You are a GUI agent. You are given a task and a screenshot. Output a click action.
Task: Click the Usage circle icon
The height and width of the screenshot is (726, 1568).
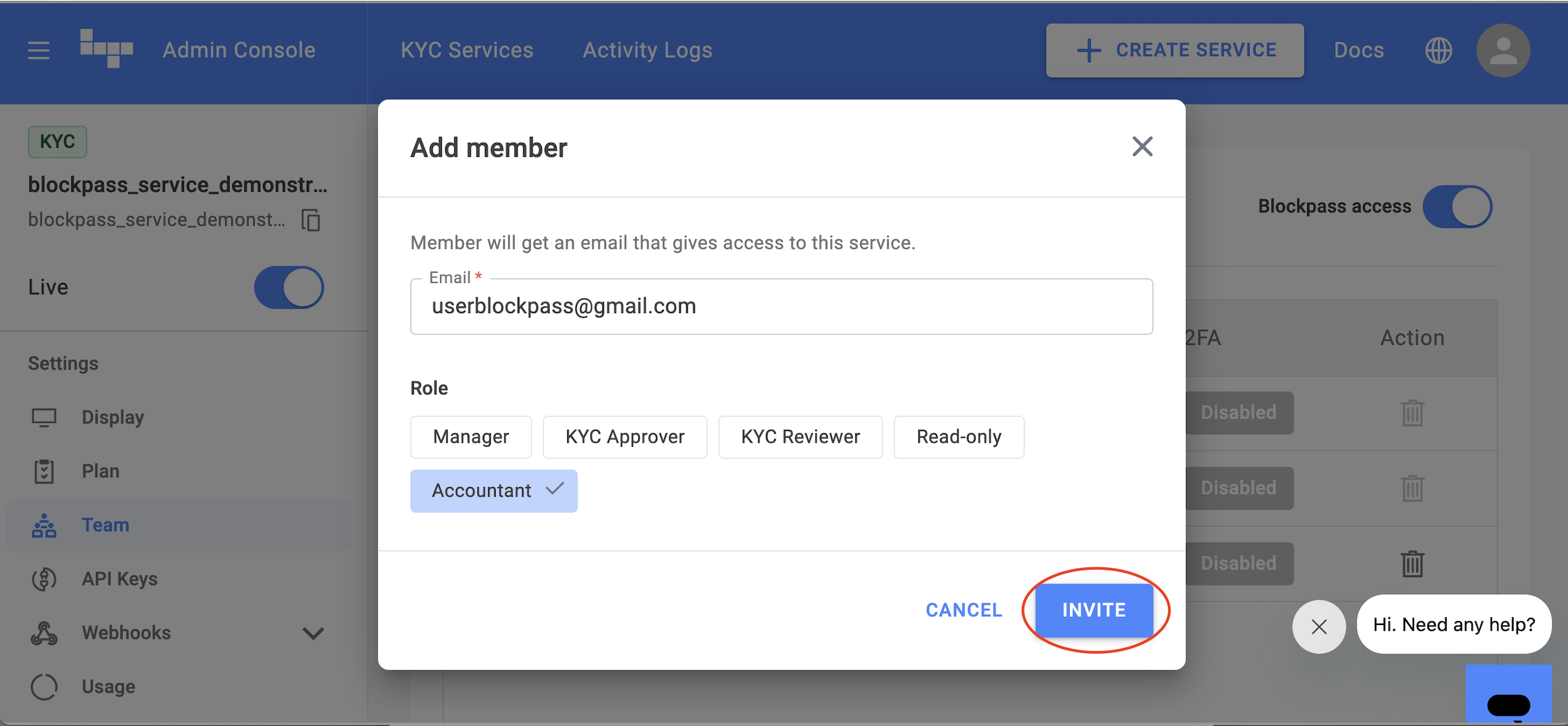[44, 686]
